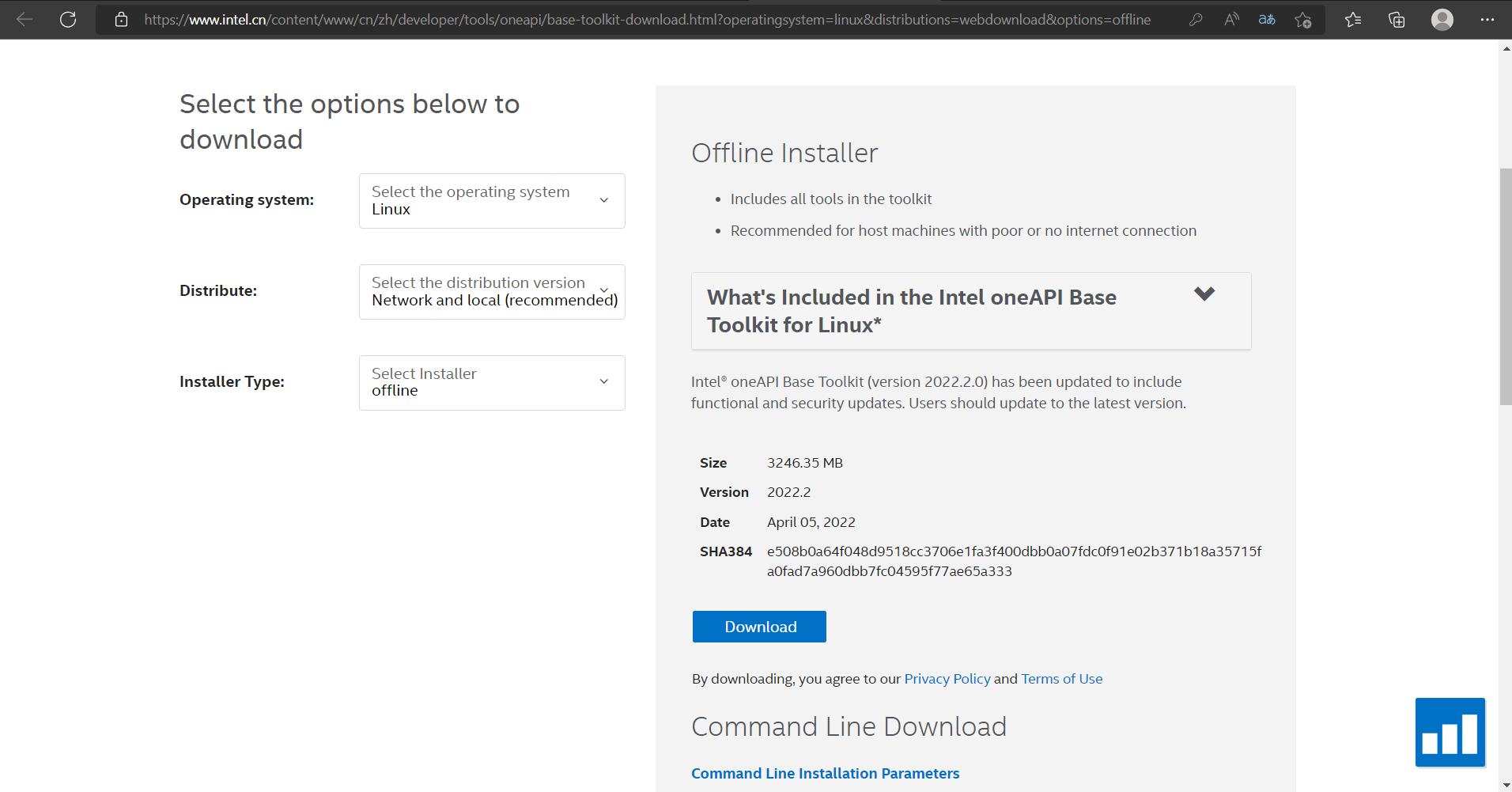Click the Command Line Download heading
1512x792 pixels.
(x=849, y=726)
